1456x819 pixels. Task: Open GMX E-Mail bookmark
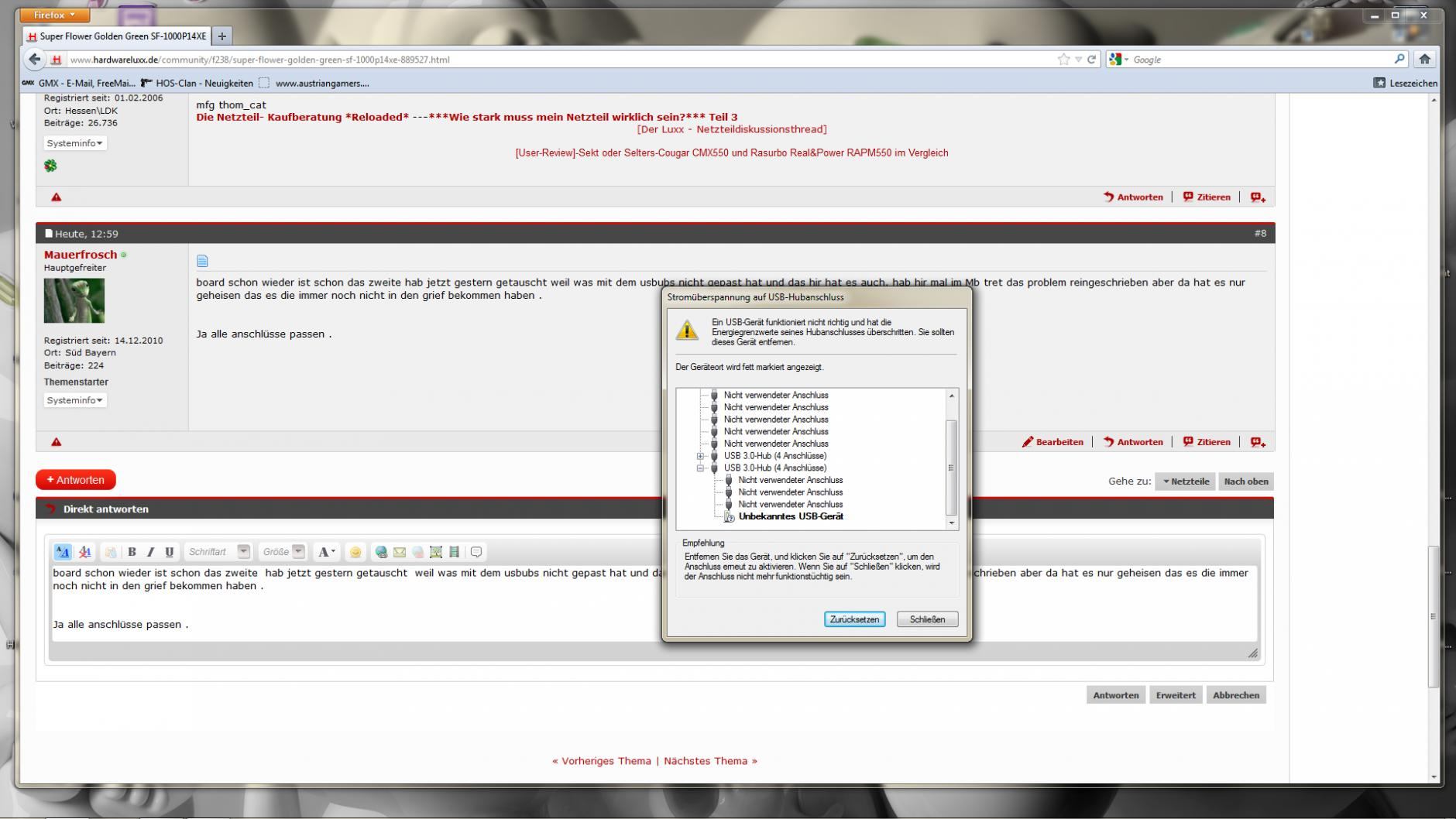[78, 83]
